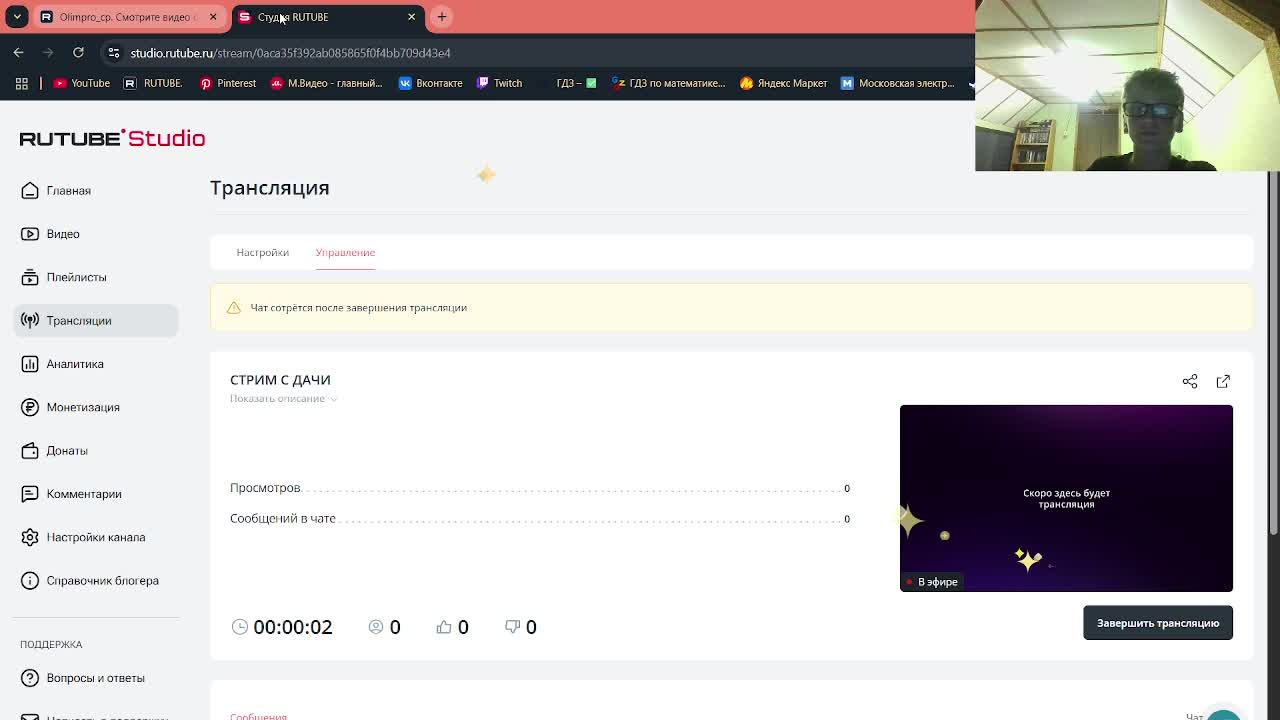Image resolution: width=1280 pixels, height=720 pixels.
Task: Open the RUTUBE bookmark
Action: pos(152,83)
